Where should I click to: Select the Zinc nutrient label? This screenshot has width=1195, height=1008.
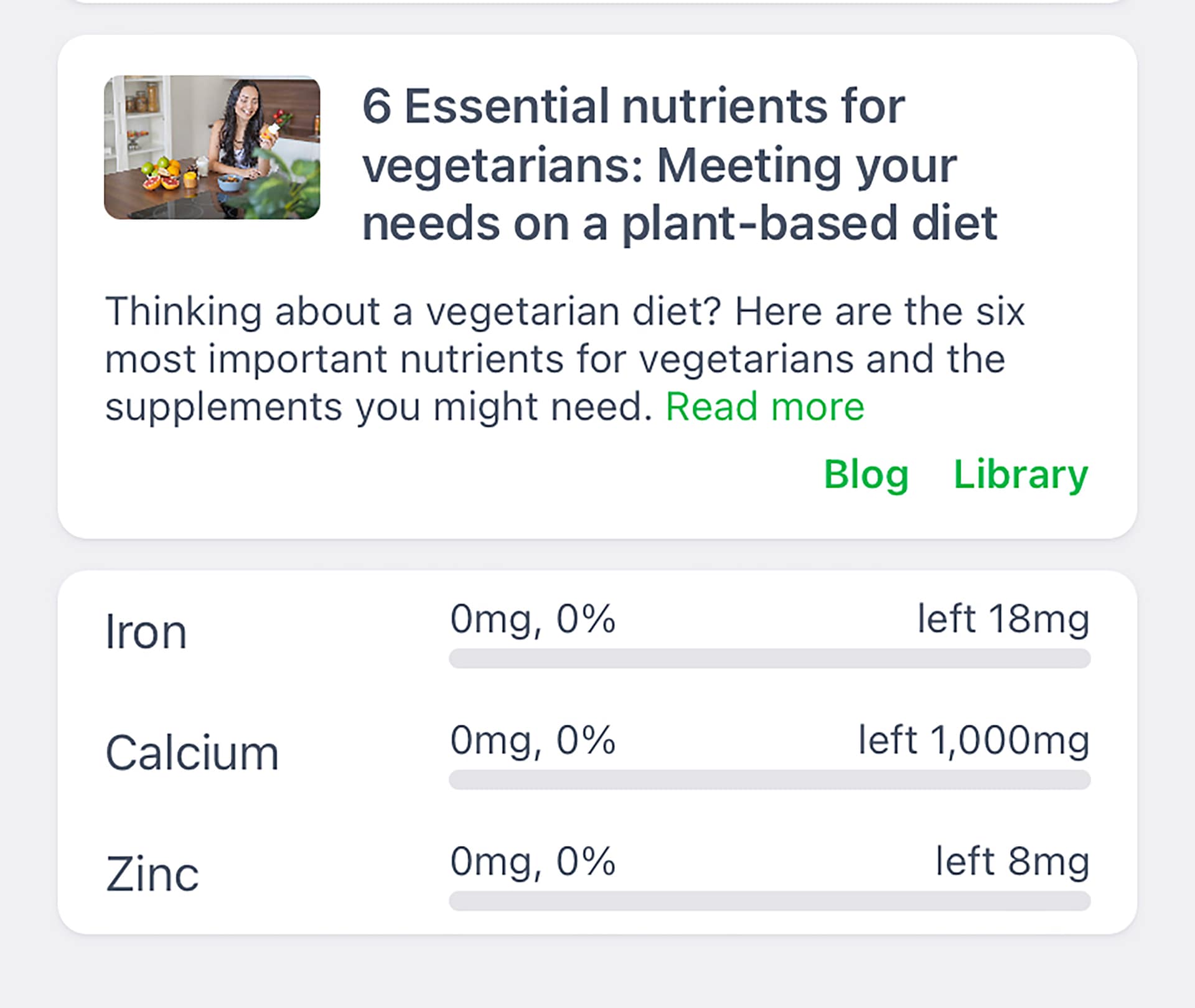click(x=152, y=874)
